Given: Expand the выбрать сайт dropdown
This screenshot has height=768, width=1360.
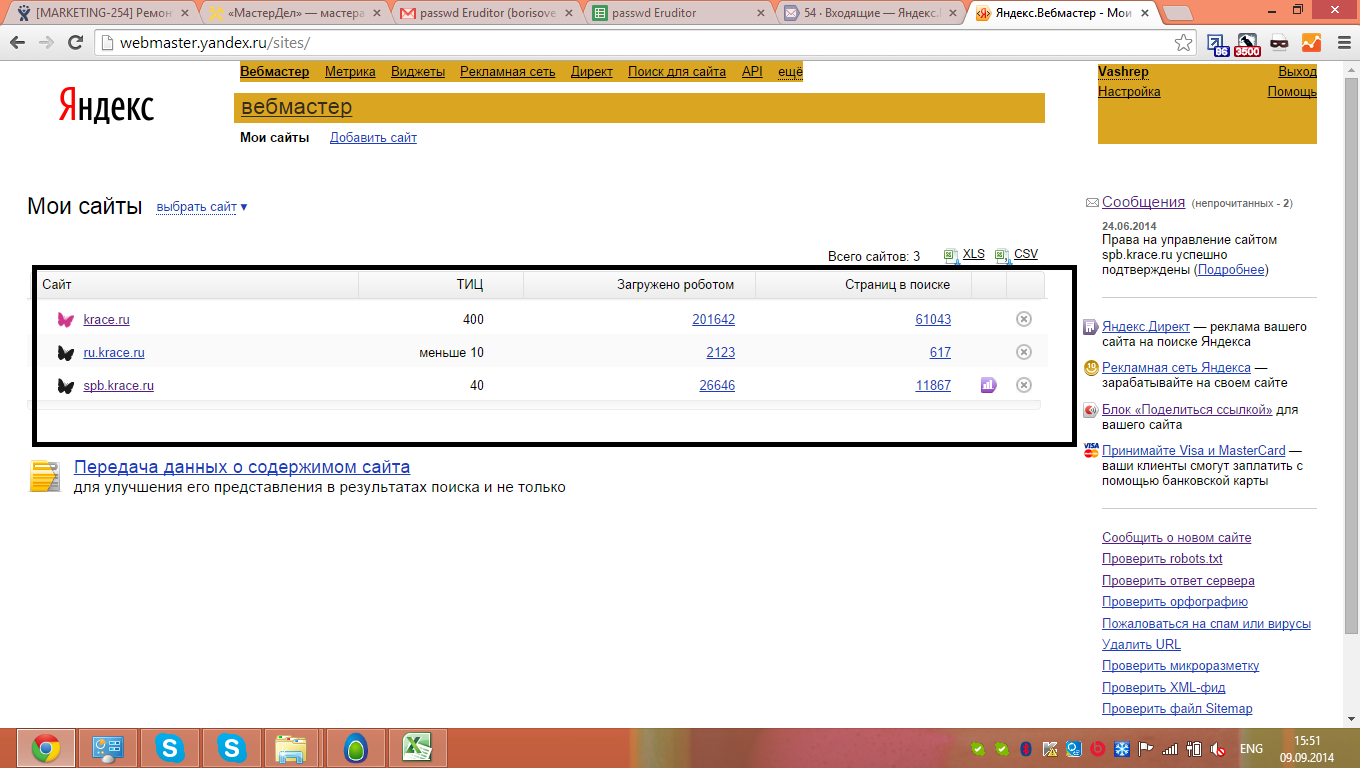Looking at the screenshot, I should click(x=202, y=207).
